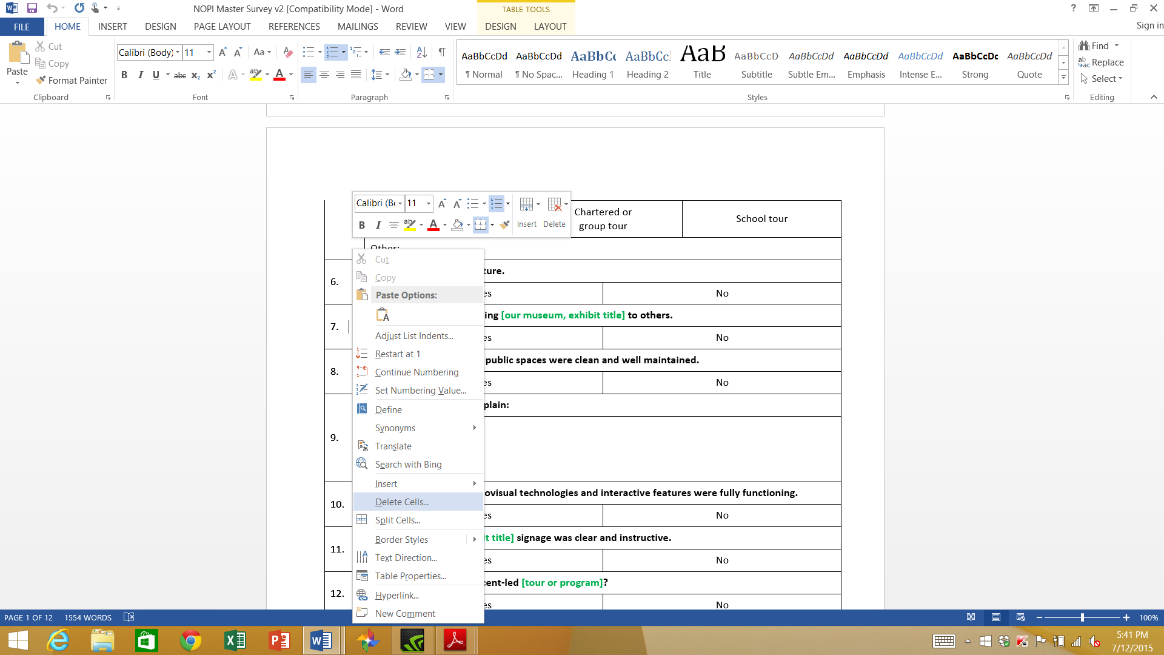Viewport: 1164px width, 655px height.
Task: Open the ribbon font size dropdown
Action: point(209,52)
